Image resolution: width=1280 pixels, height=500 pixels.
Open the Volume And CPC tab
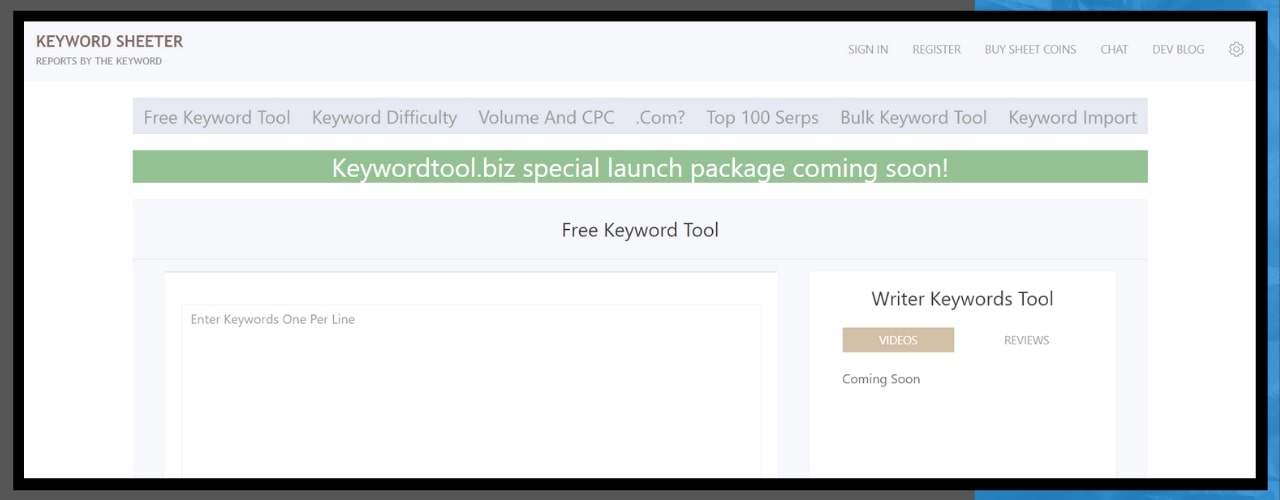tap(546, 117)
